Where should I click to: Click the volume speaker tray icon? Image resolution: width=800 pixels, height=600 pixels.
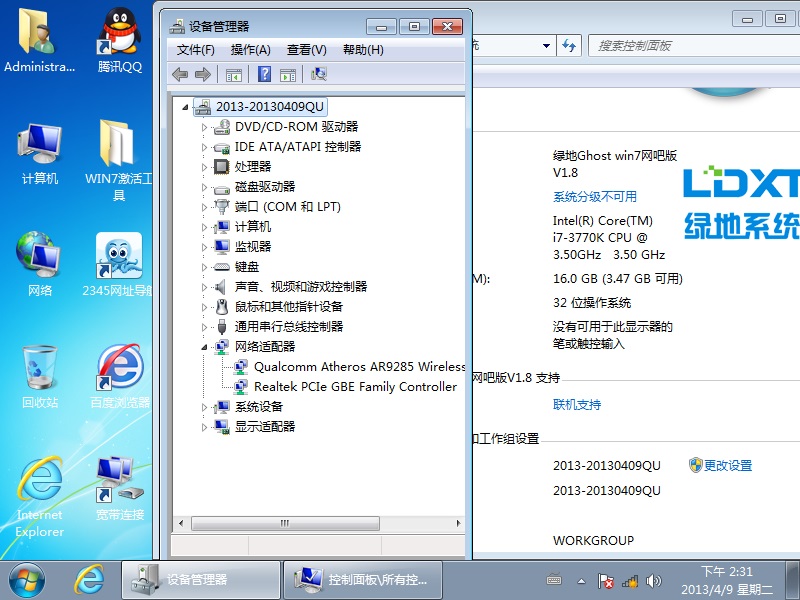pos(653,581)
